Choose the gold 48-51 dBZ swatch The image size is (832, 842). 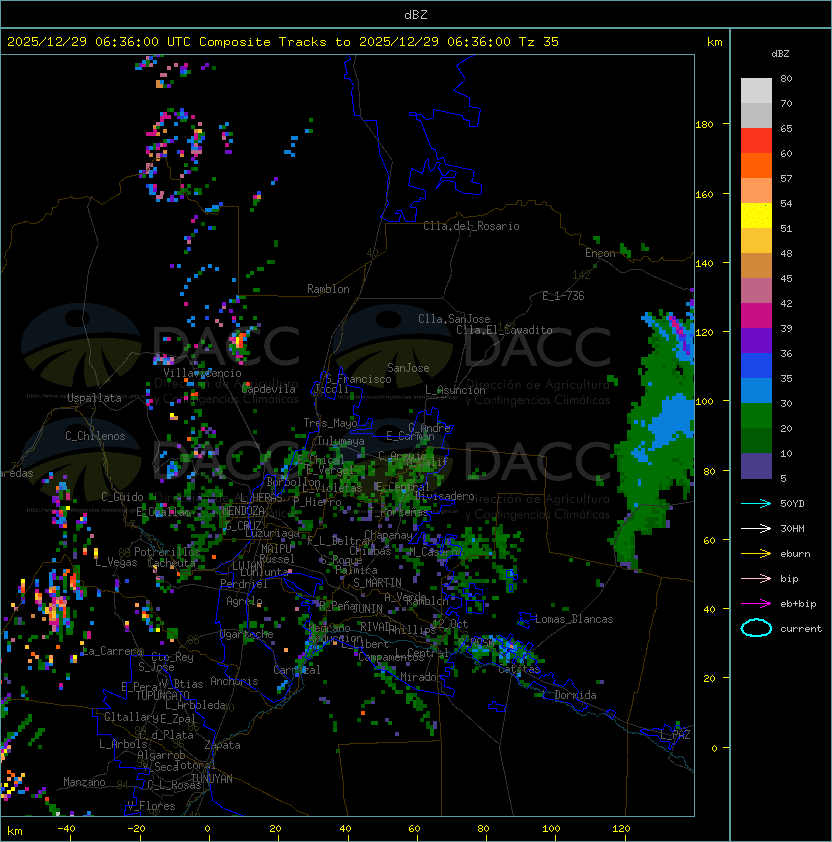(x=756, y=241)
